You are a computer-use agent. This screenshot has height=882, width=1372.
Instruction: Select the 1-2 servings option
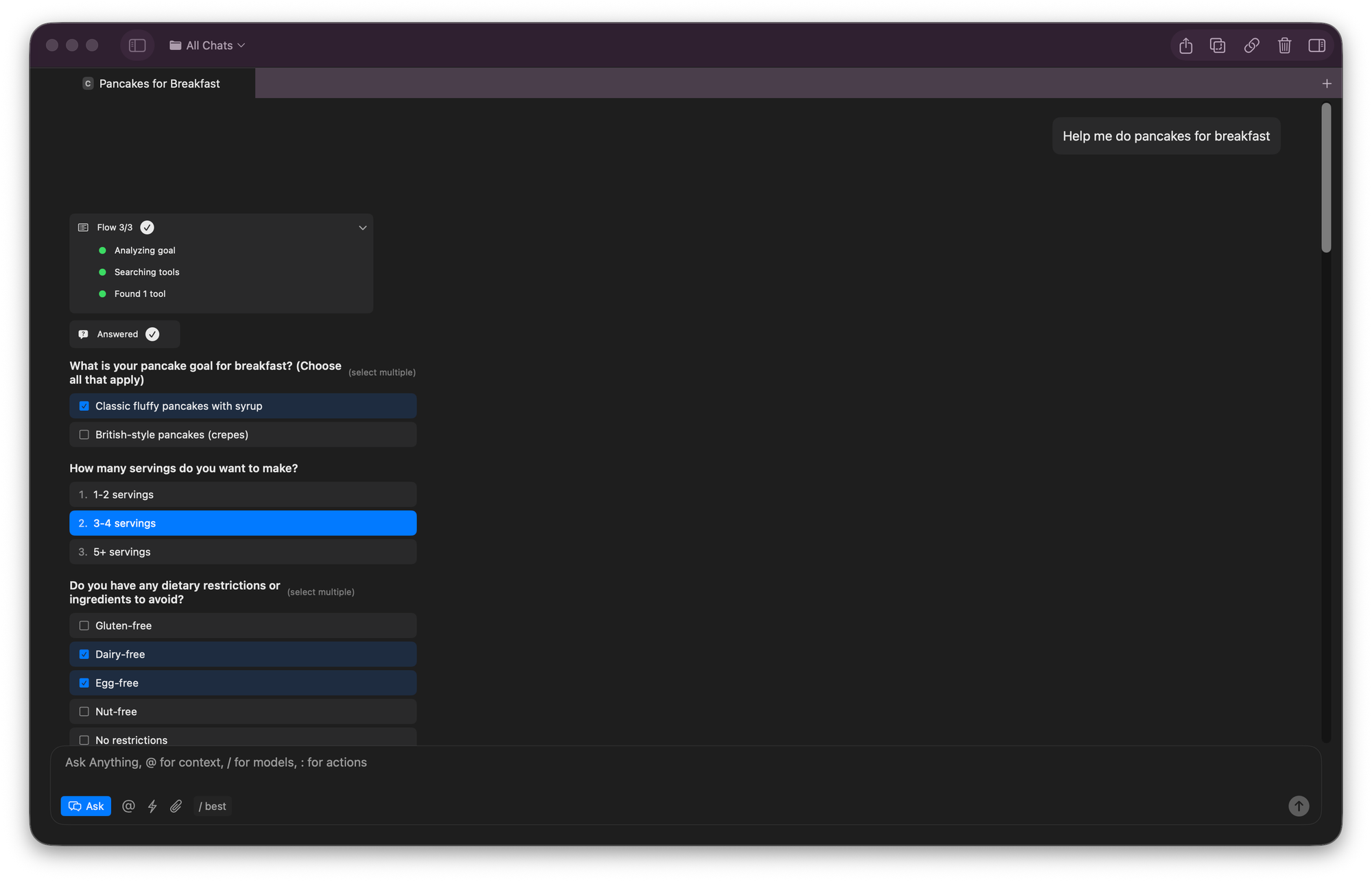point(243,494)
